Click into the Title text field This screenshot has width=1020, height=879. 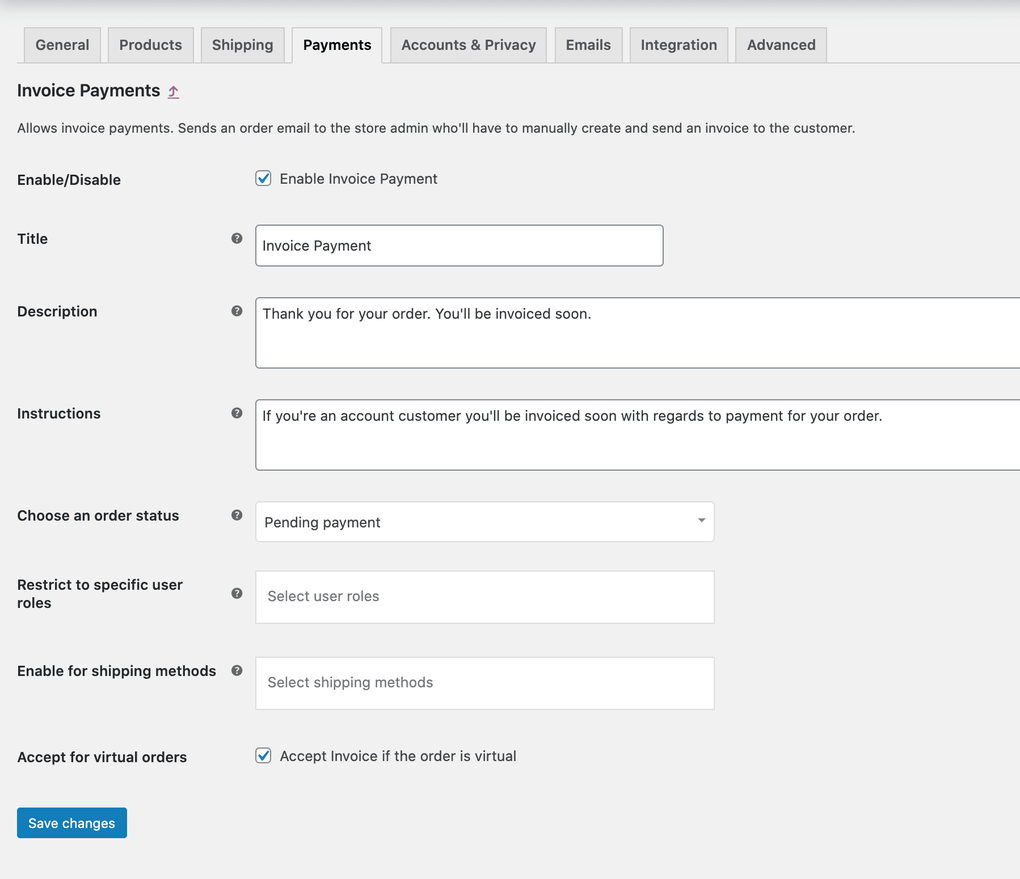coord(459,246)
